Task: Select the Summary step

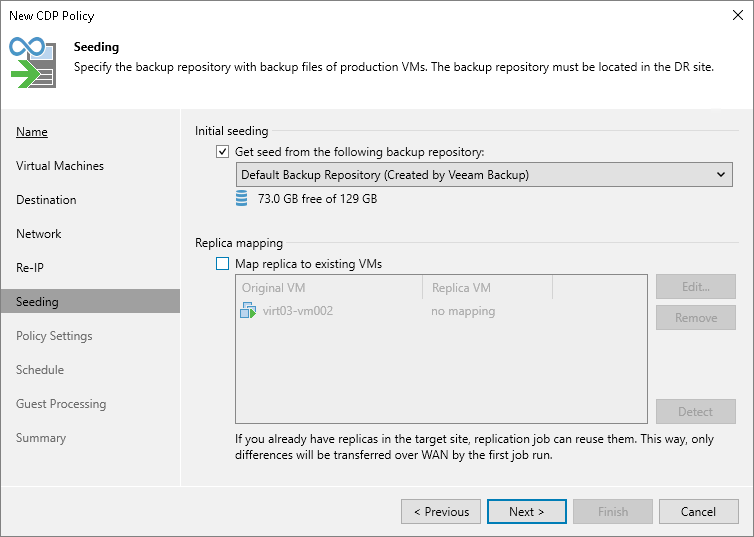Action: coord(41,438)
